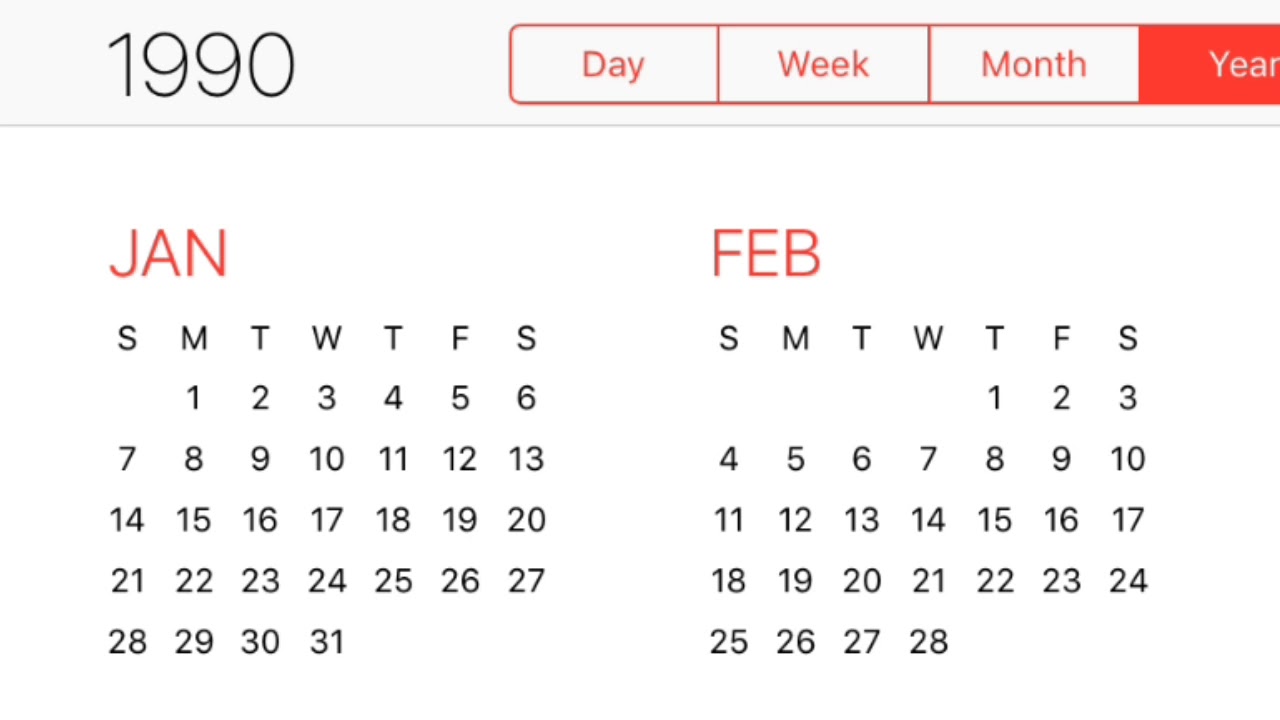Select February 28 in the calendar
1280x720 pixels.
pos(928,642)
